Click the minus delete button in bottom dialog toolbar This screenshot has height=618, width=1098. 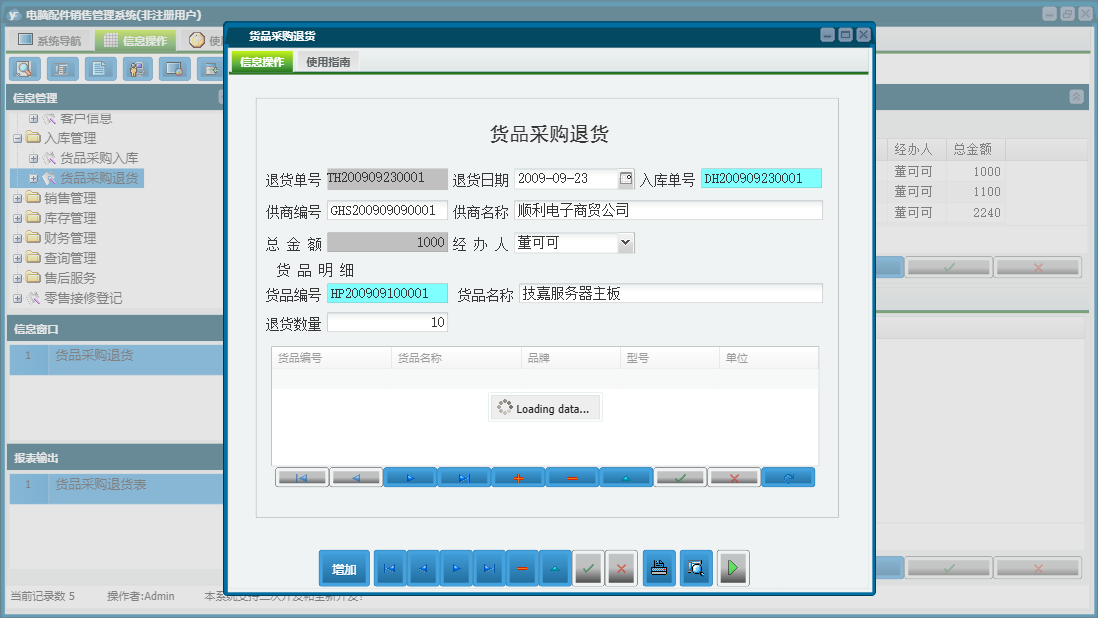point(522,568)
